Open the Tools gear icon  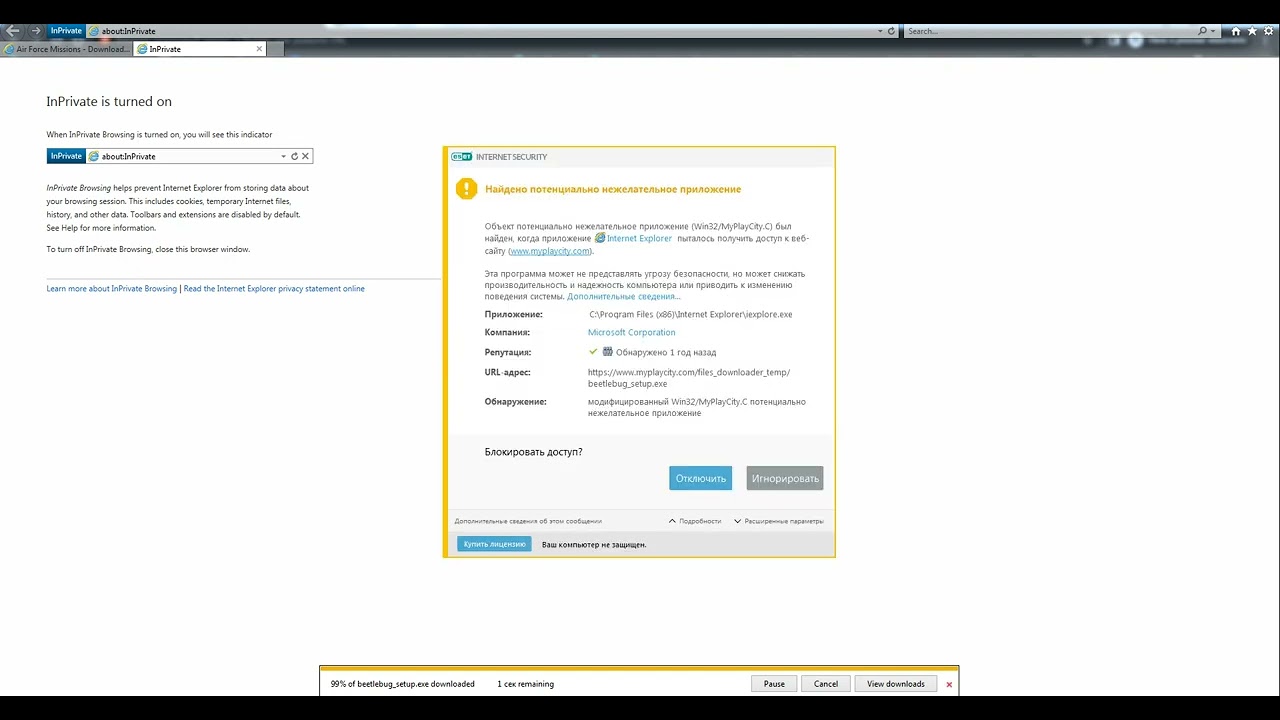coord(1267,31)
